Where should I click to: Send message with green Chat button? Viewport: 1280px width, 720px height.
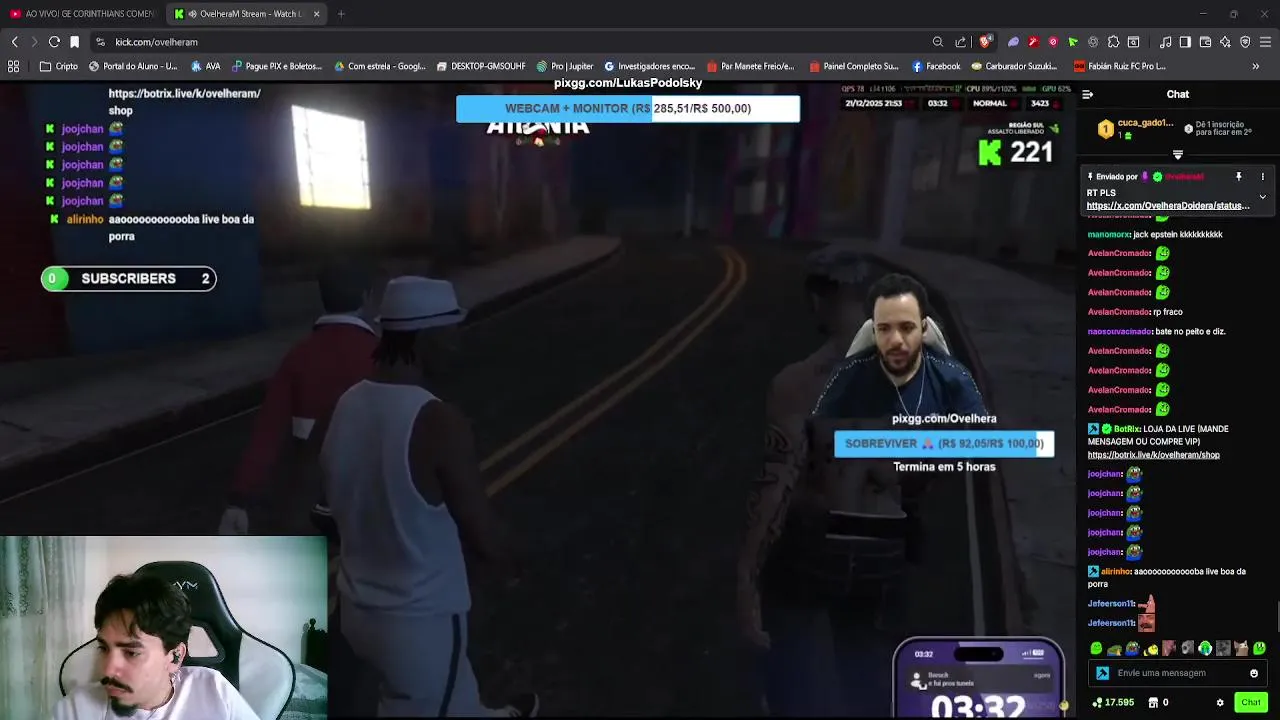(1251, 703)
